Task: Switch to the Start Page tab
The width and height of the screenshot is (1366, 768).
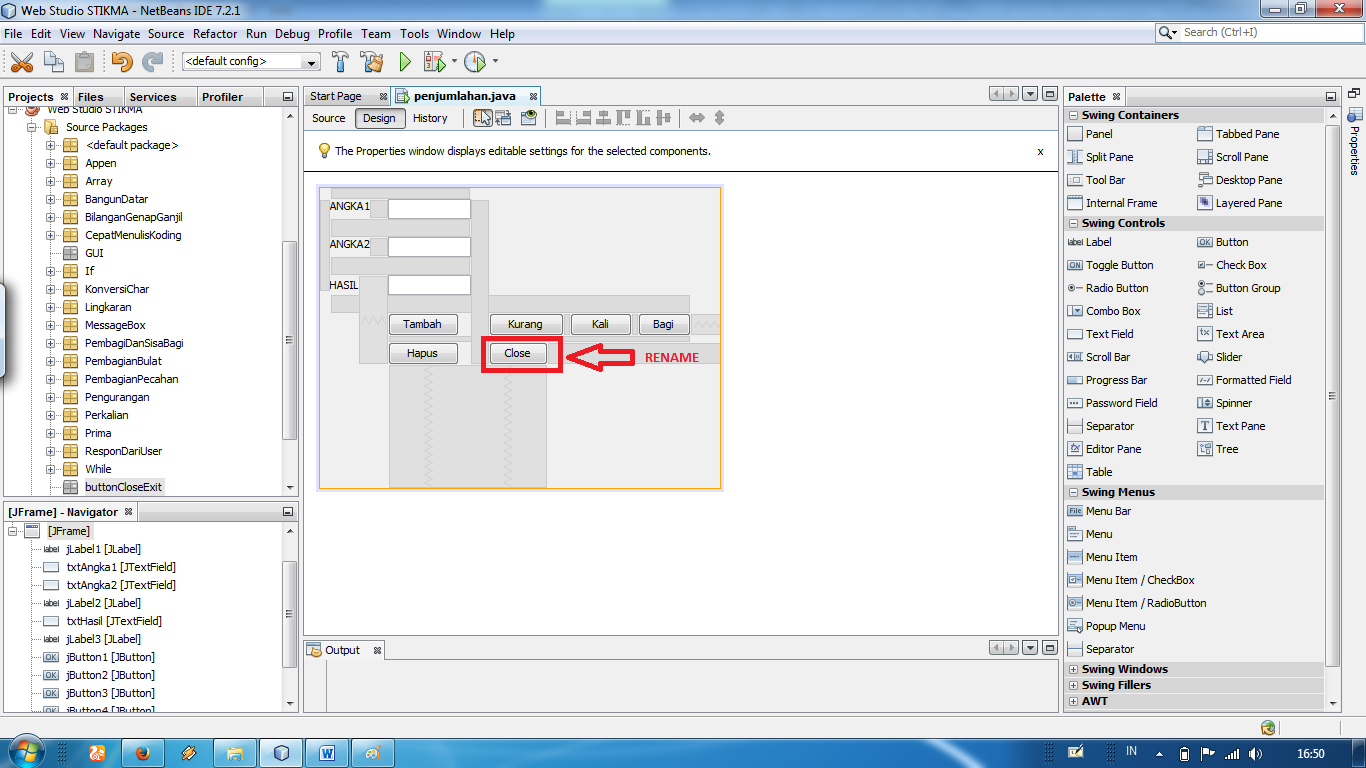Action: point(337,97)
